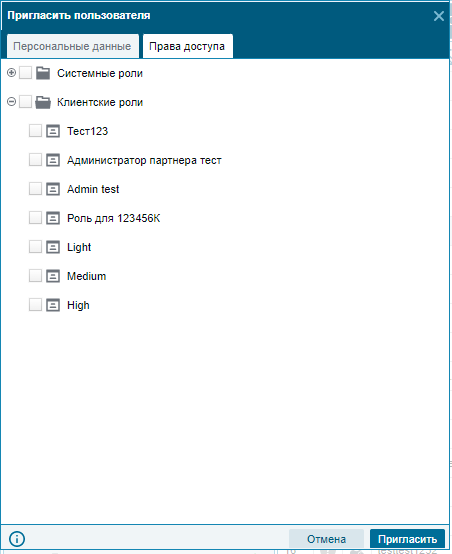
Task: Click the role icon beside Light
Action: pos(53,247)
